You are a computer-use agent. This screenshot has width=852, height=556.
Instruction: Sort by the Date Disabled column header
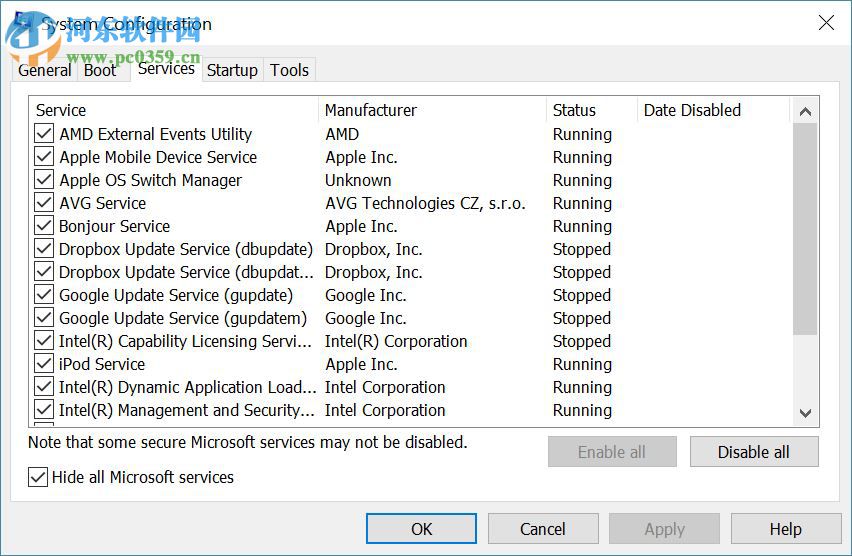tap(713, 110)
